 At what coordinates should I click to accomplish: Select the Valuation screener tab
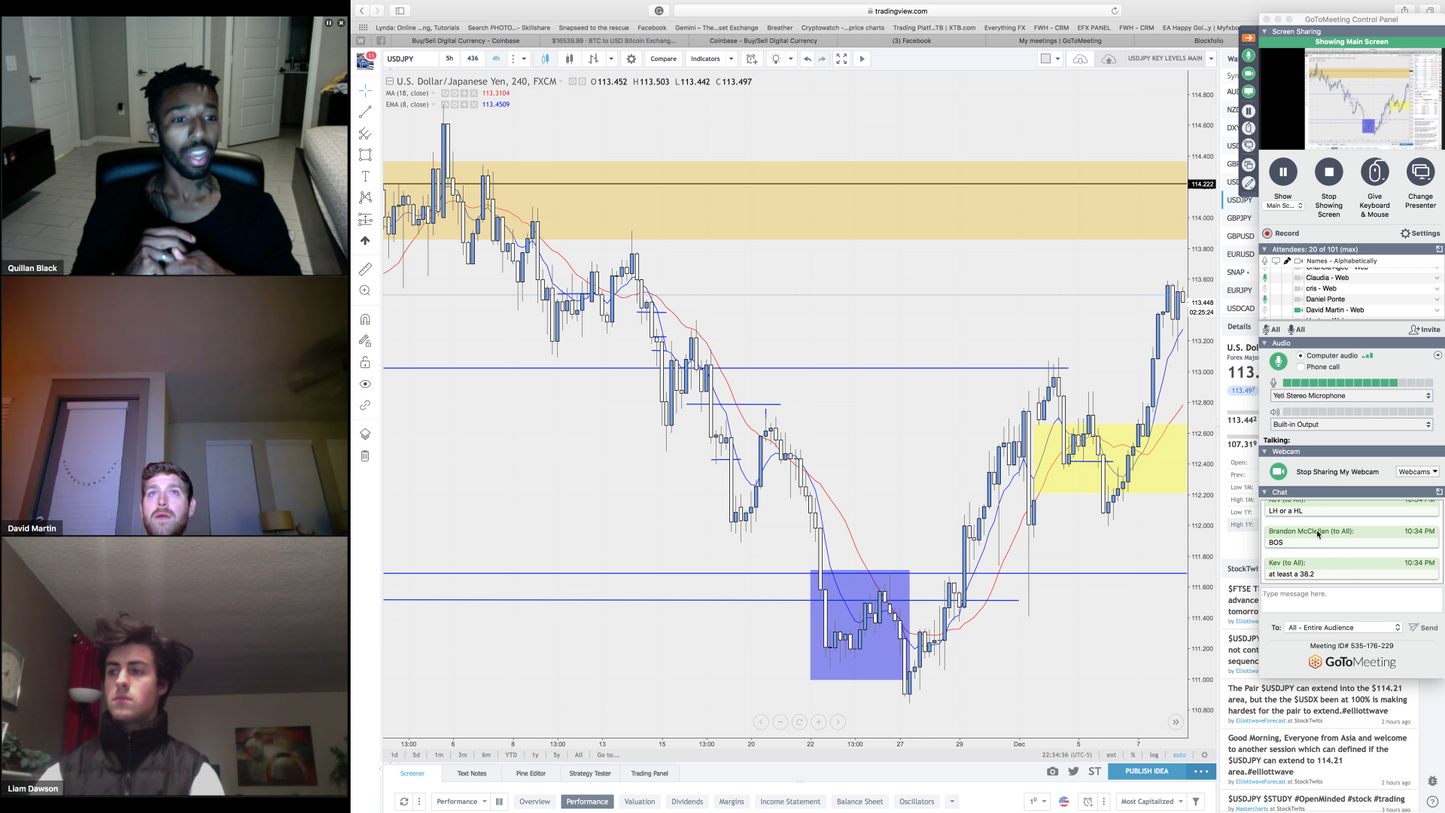[639, 801]
